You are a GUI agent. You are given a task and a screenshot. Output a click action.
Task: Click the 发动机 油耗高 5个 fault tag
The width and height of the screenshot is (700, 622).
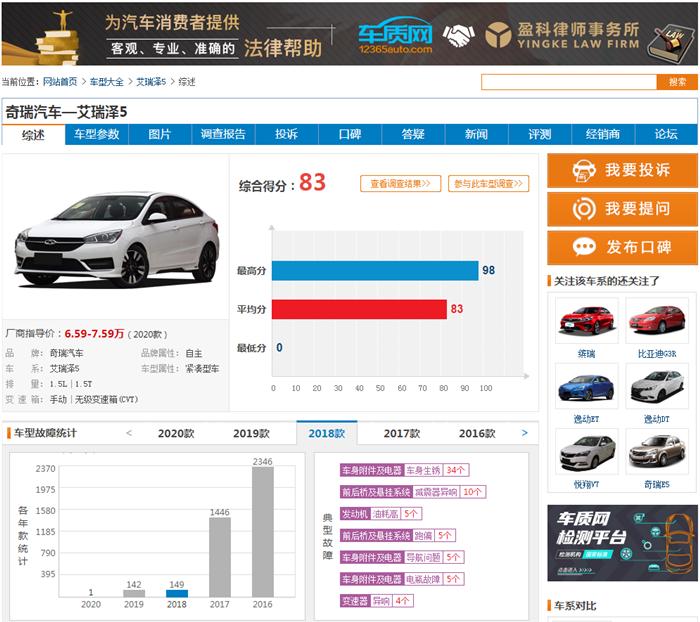click(381, 514)
